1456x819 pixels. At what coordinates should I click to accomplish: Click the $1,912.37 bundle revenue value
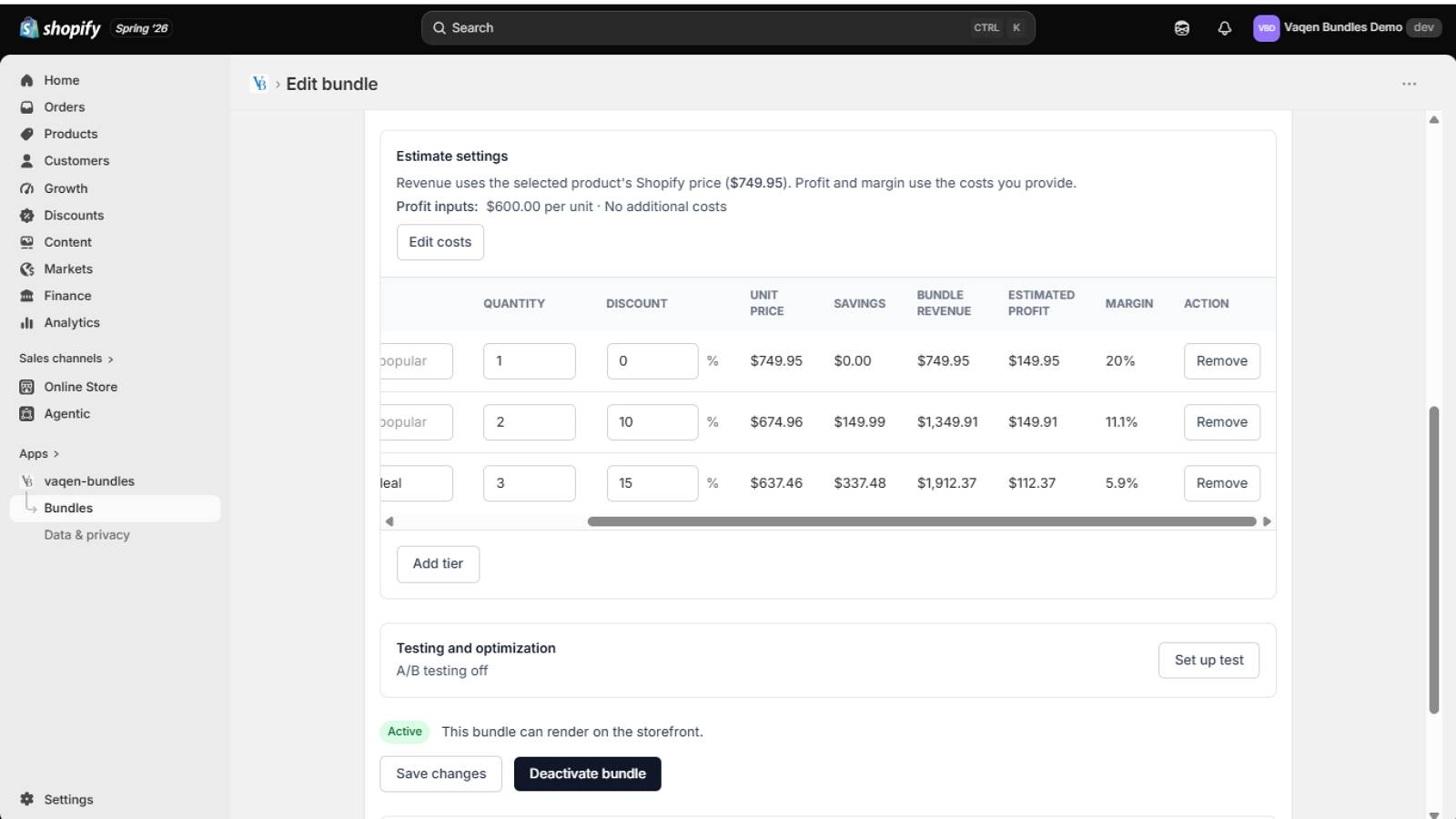(x=946, y=483)
